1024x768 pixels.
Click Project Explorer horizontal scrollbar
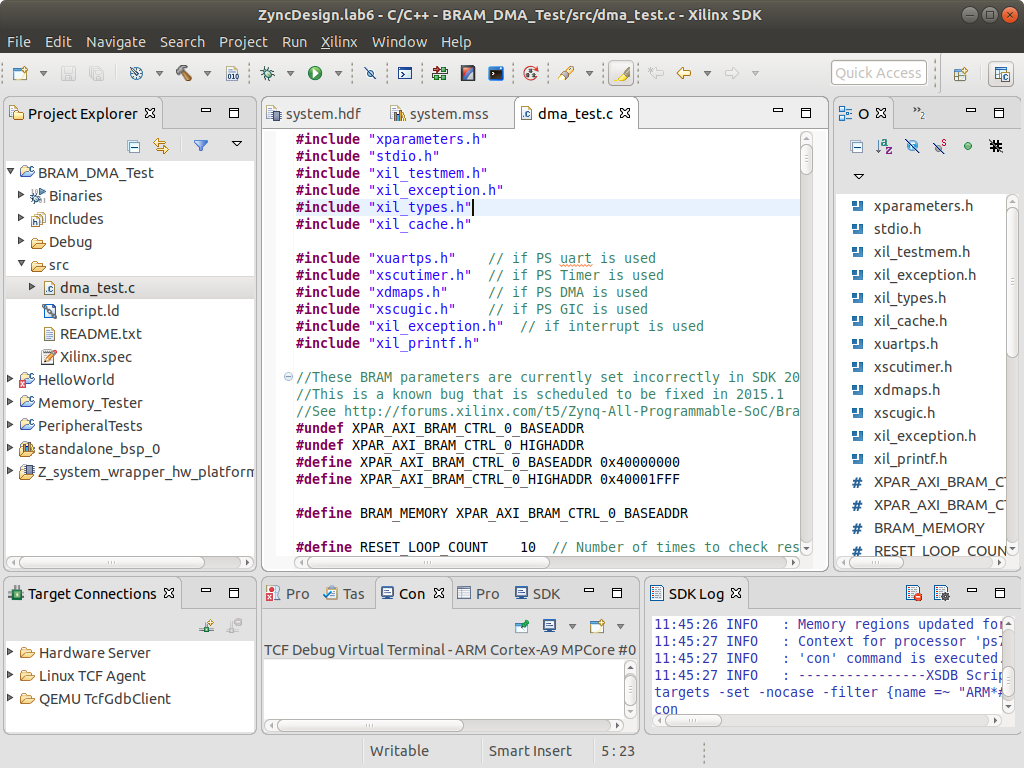pos(112,562)
